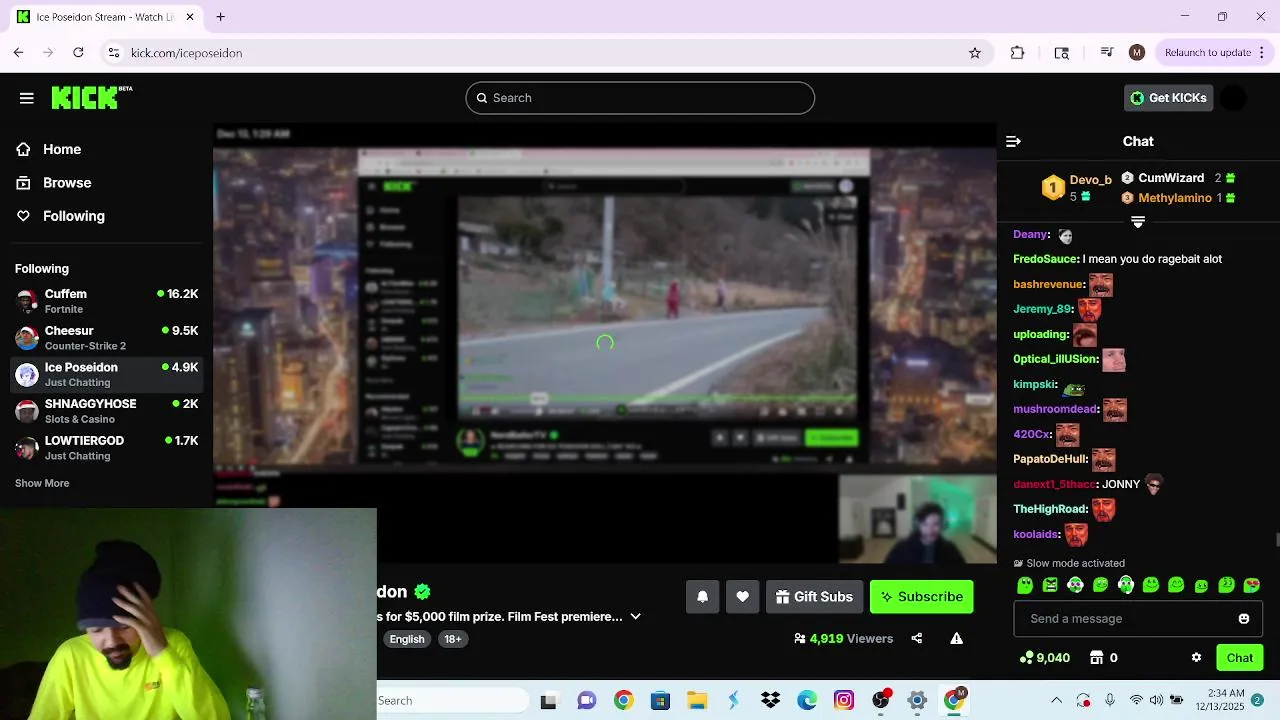Reload the page
This screenshot has height=720, width=1280.
tap(78, 53)
